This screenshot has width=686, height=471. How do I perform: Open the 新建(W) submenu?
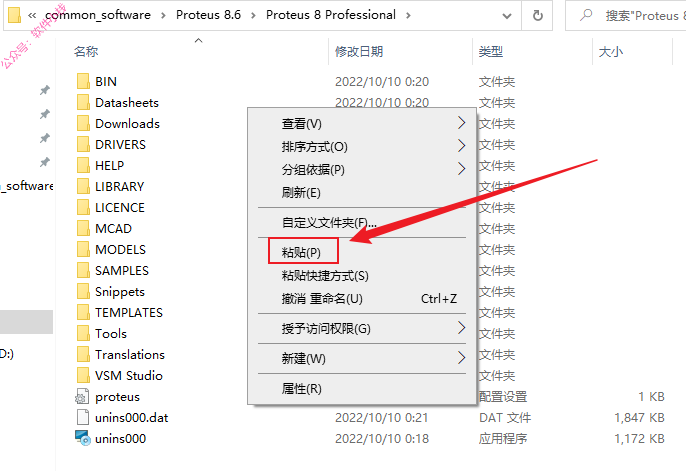click(362, 359)
